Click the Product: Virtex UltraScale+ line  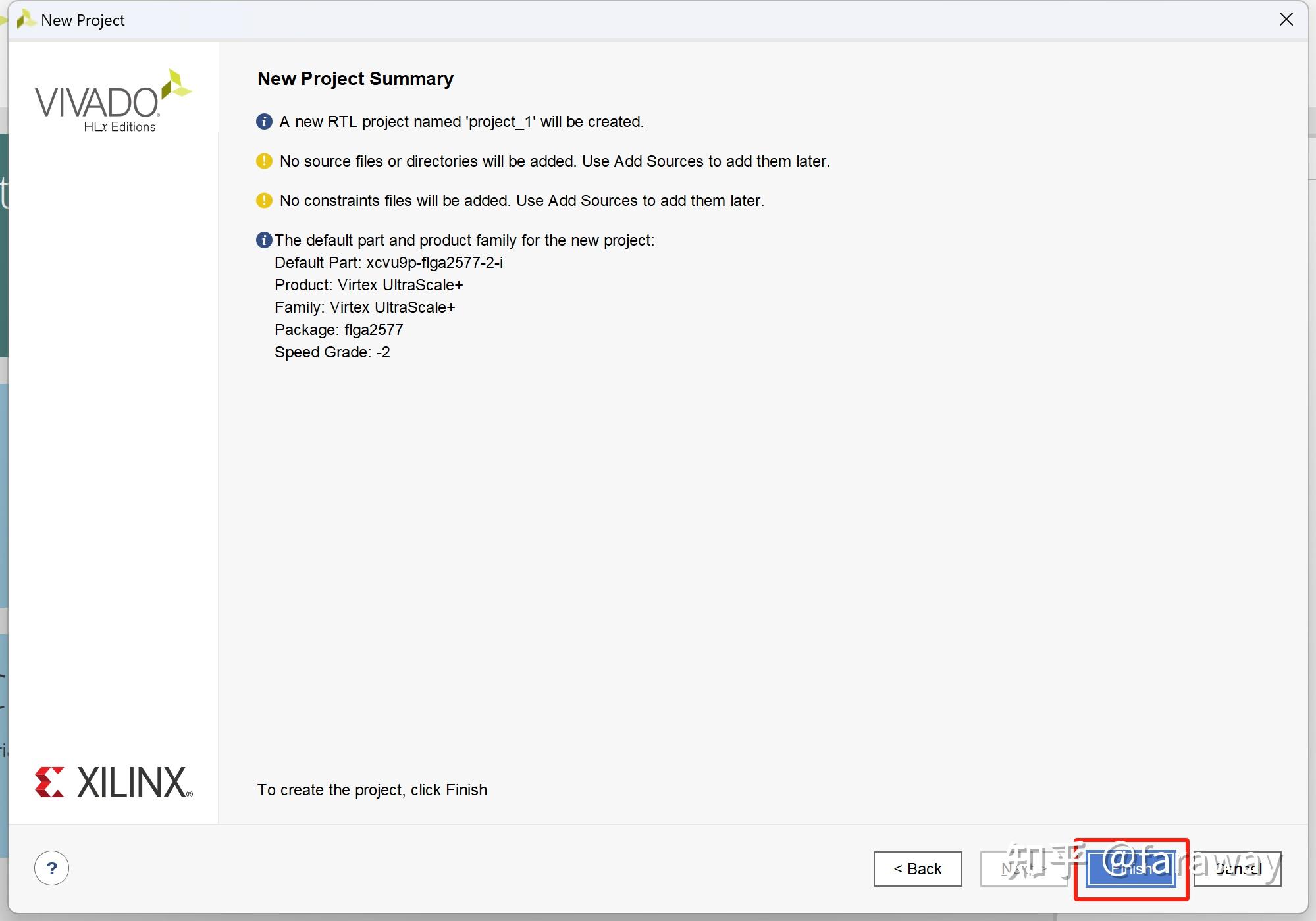tap(369, 285)
